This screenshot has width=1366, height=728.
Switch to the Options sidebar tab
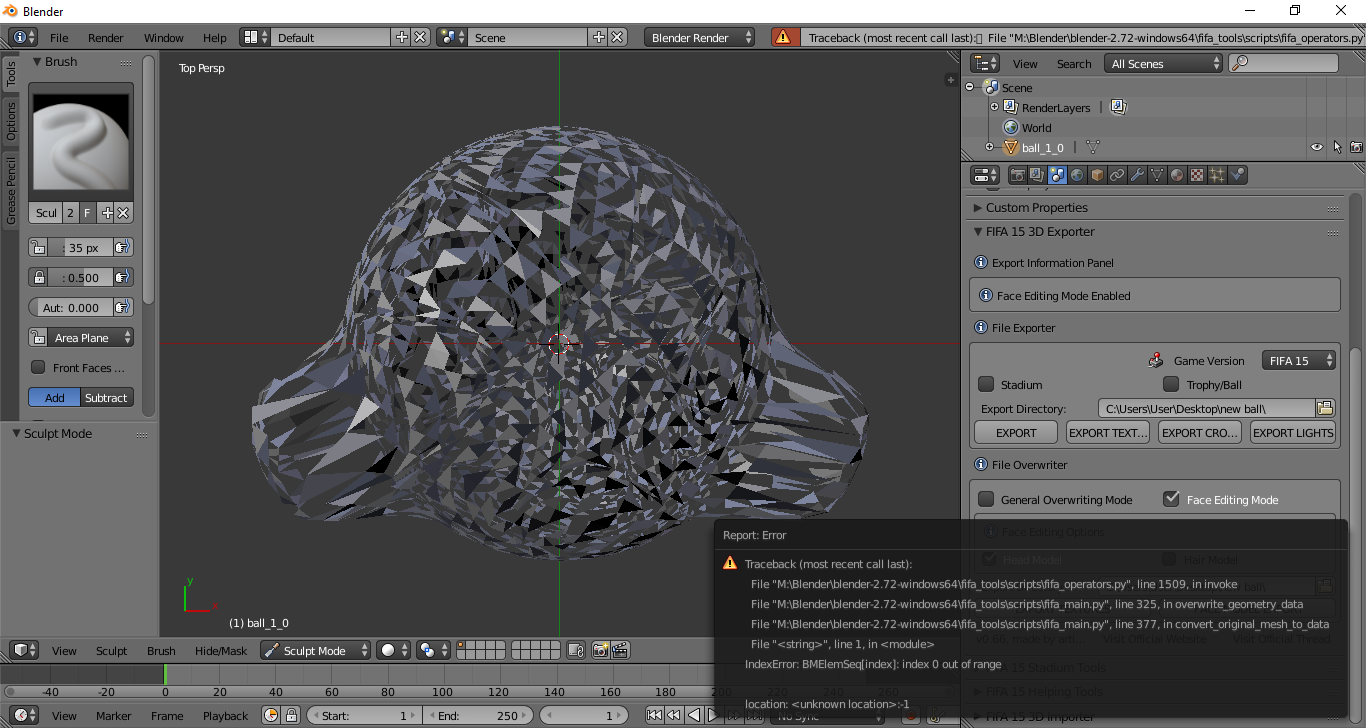point(11,121)
